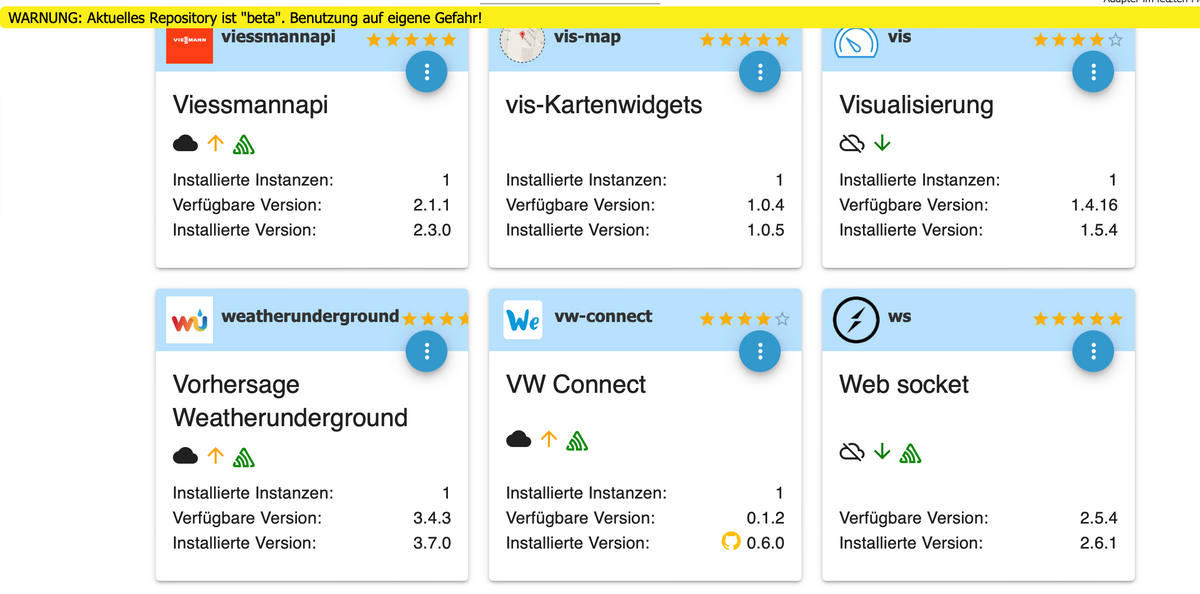Click the GitHub icon beside version 0.6.0
Image resolution: width=1200 pixels, height=594 pixels.
coord(731,543)
